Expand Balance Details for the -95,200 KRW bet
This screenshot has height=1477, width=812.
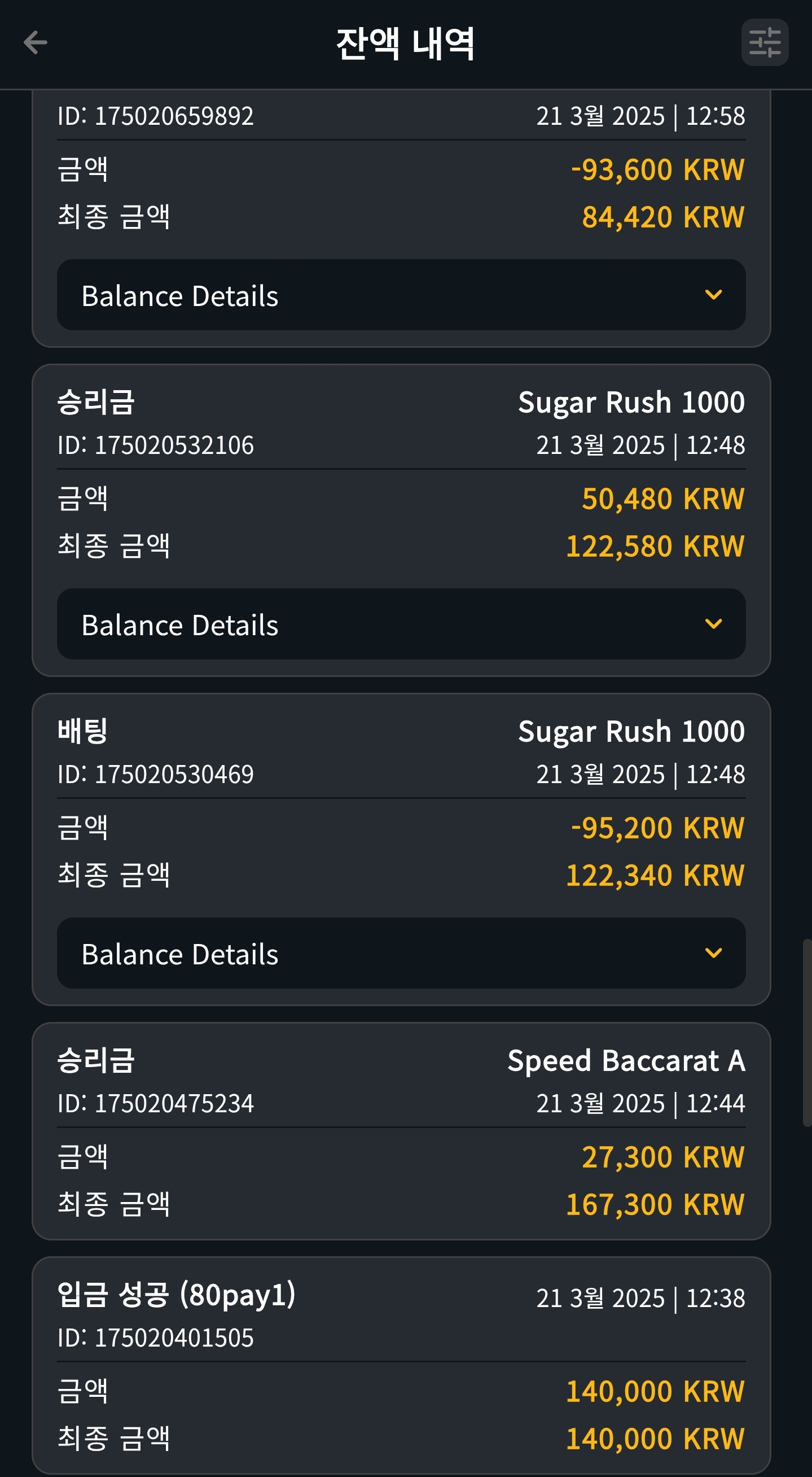point(401,953)
